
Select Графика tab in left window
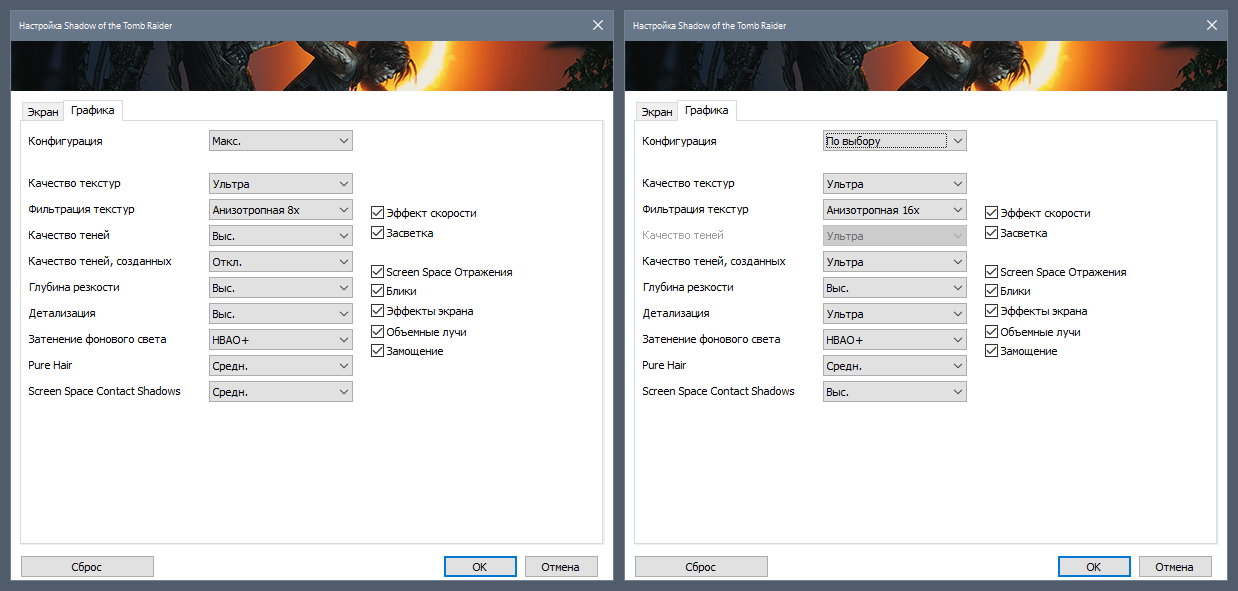(92, 111)
